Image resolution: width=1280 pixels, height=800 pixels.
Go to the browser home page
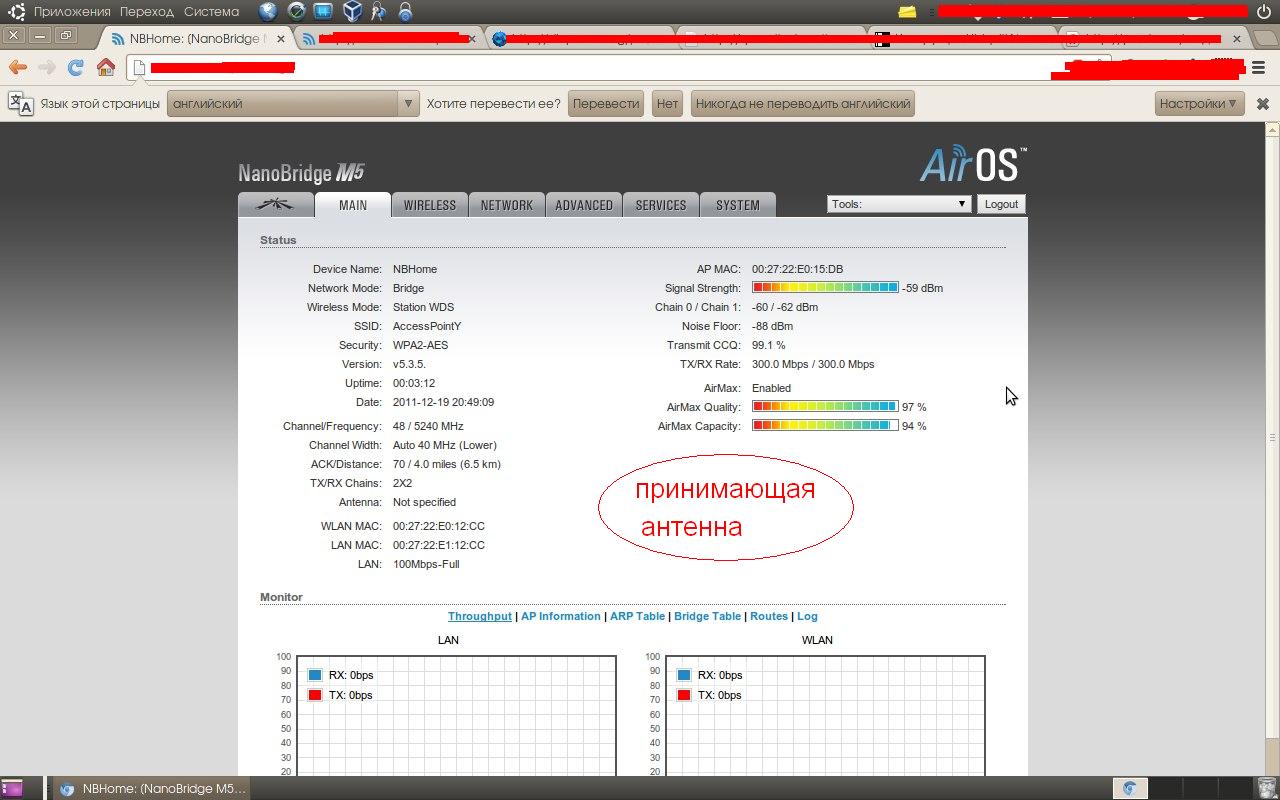[105, 67]
